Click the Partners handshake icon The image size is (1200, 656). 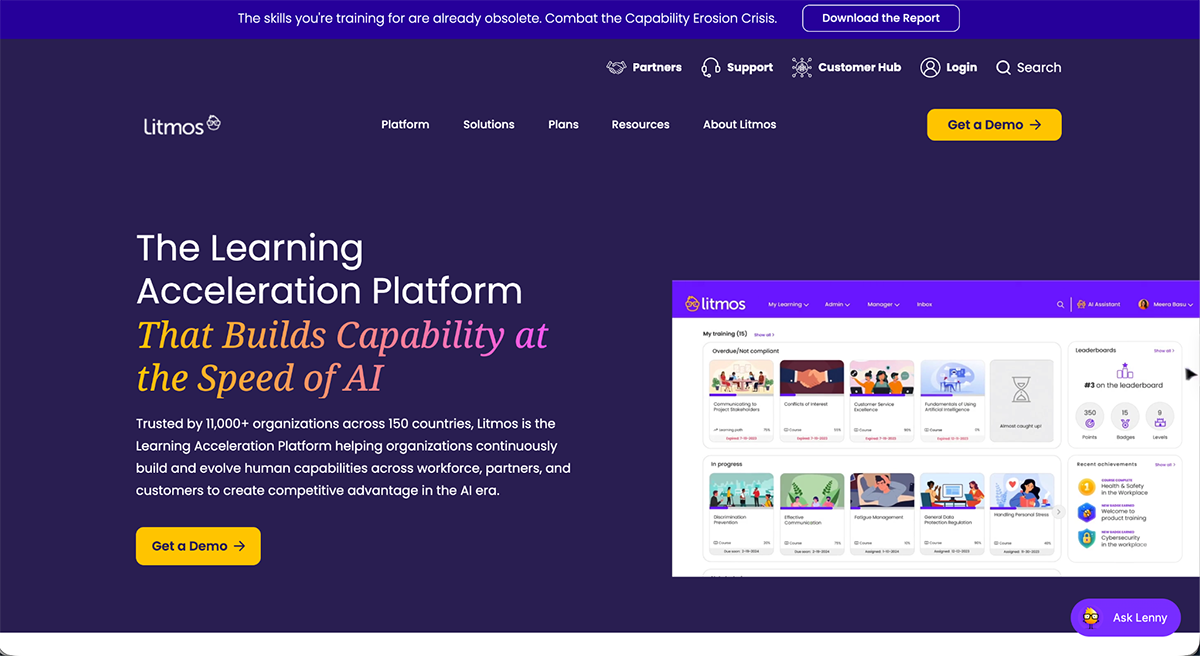tap(616, 67)
